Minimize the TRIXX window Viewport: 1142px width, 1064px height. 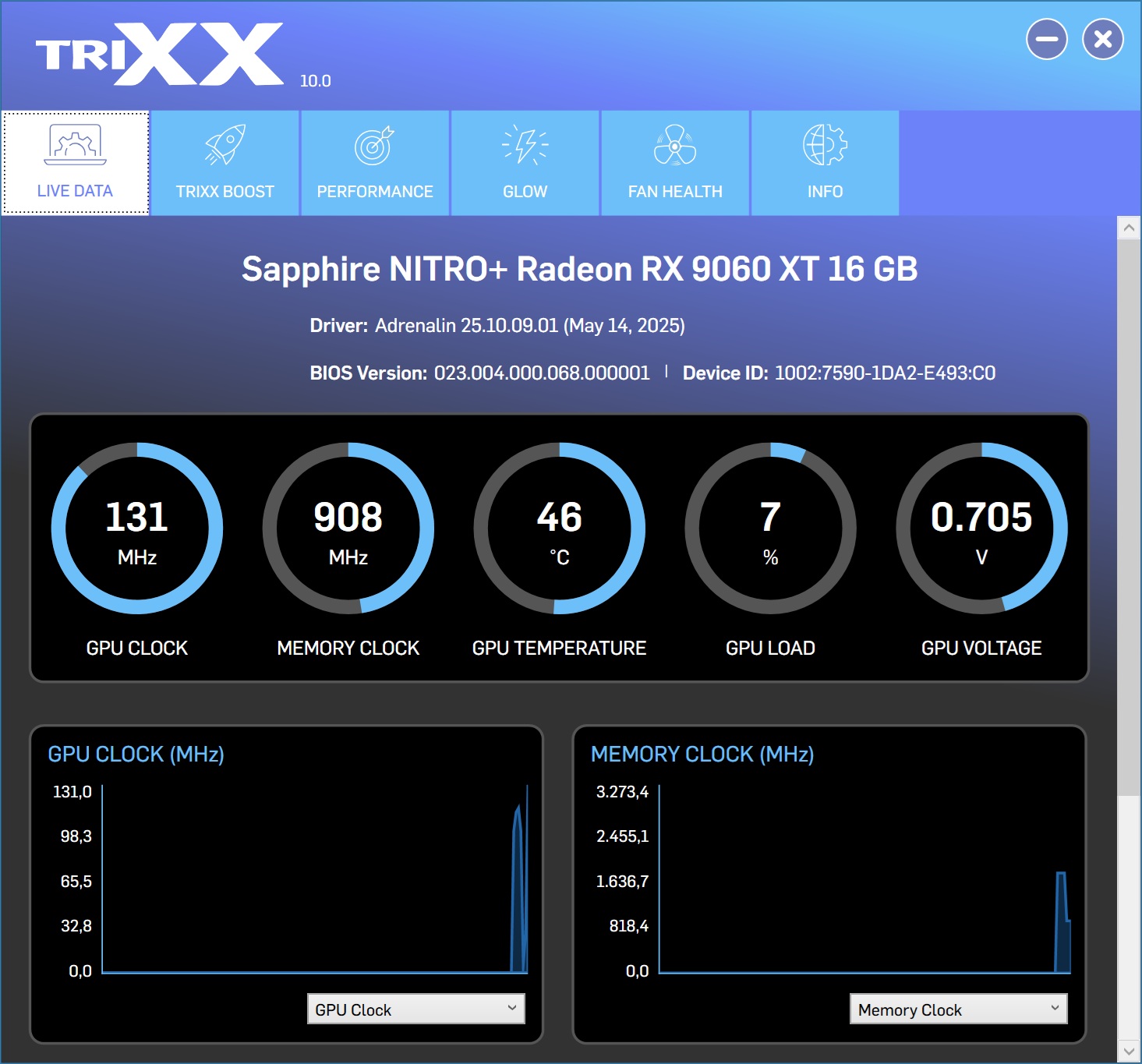(1046, 39)
